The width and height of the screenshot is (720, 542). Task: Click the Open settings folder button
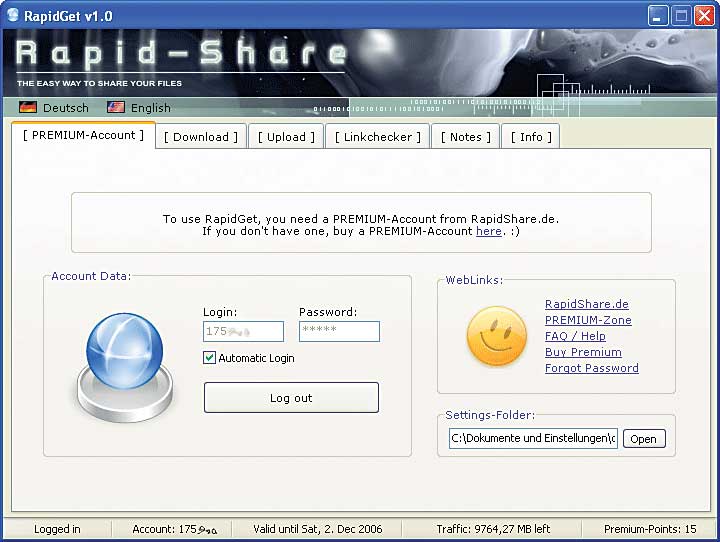point(644,439)
